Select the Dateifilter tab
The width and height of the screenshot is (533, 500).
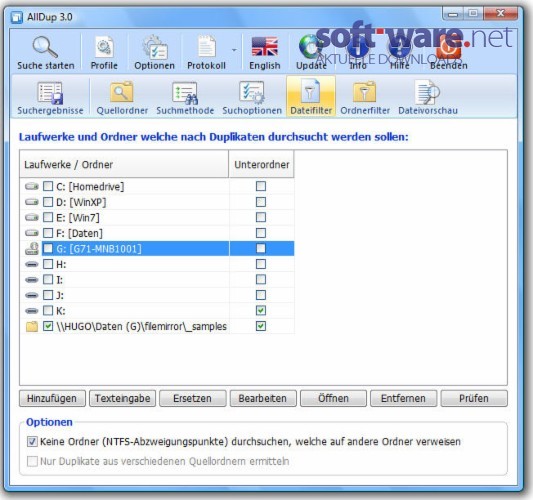point(311,97)
